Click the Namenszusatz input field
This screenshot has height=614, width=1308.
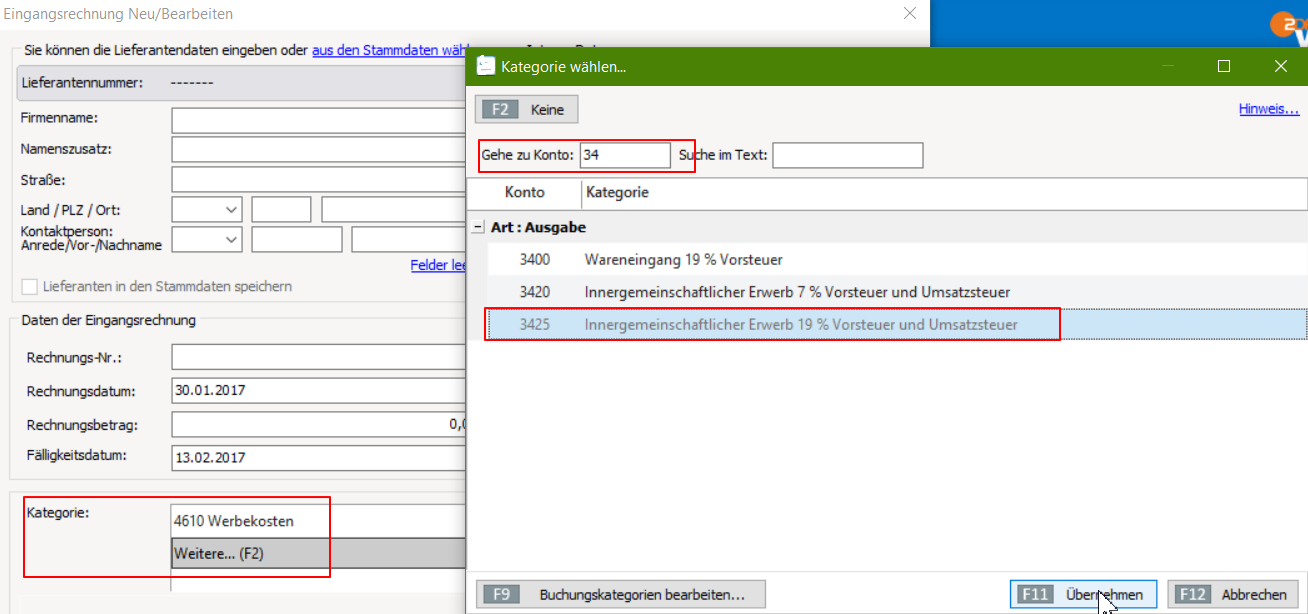tap(319, 150)
